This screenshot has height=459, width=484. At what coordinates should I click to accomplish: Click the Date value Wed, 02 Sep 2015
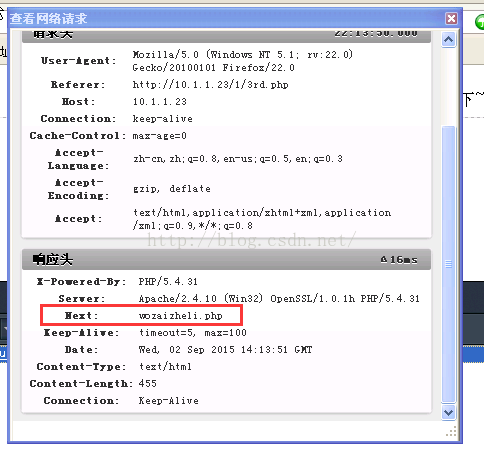(x=225, y=350)
